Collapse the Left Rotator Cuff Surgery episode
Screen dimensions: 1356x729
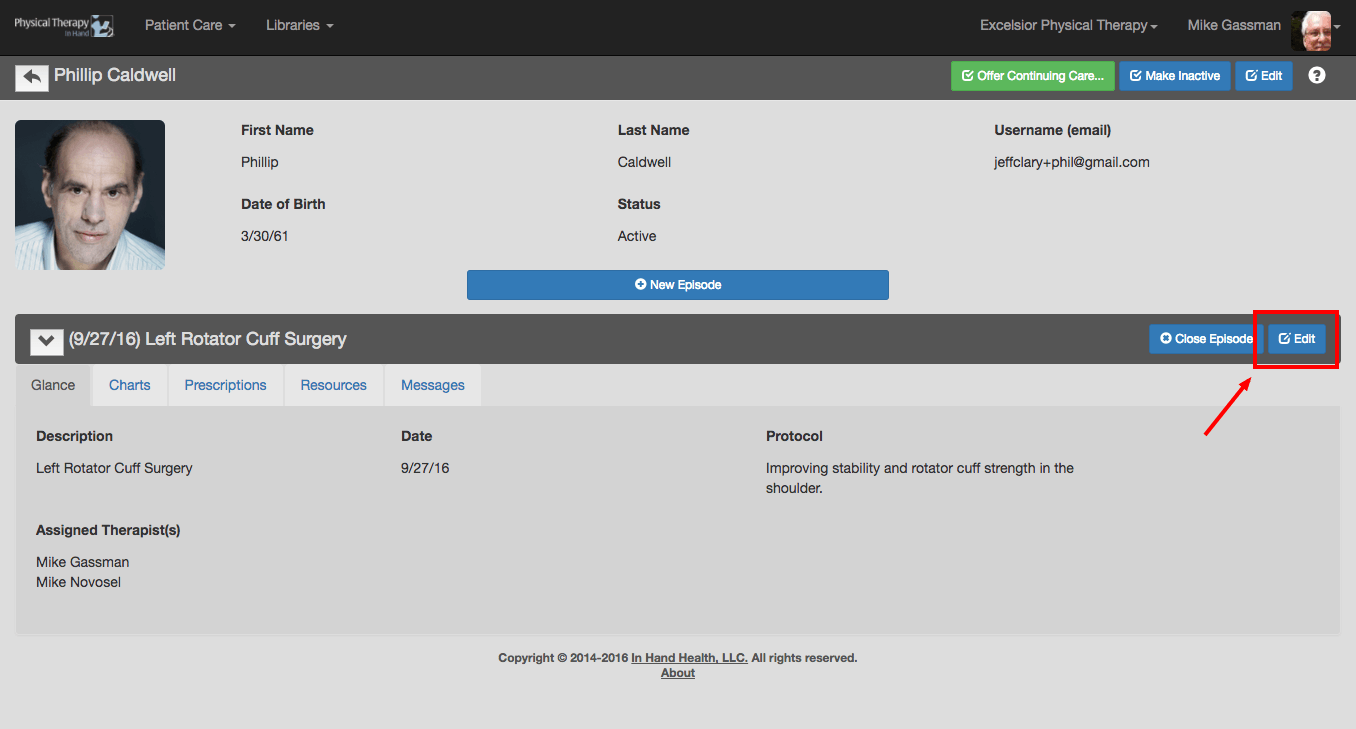(x=46, y=340)
